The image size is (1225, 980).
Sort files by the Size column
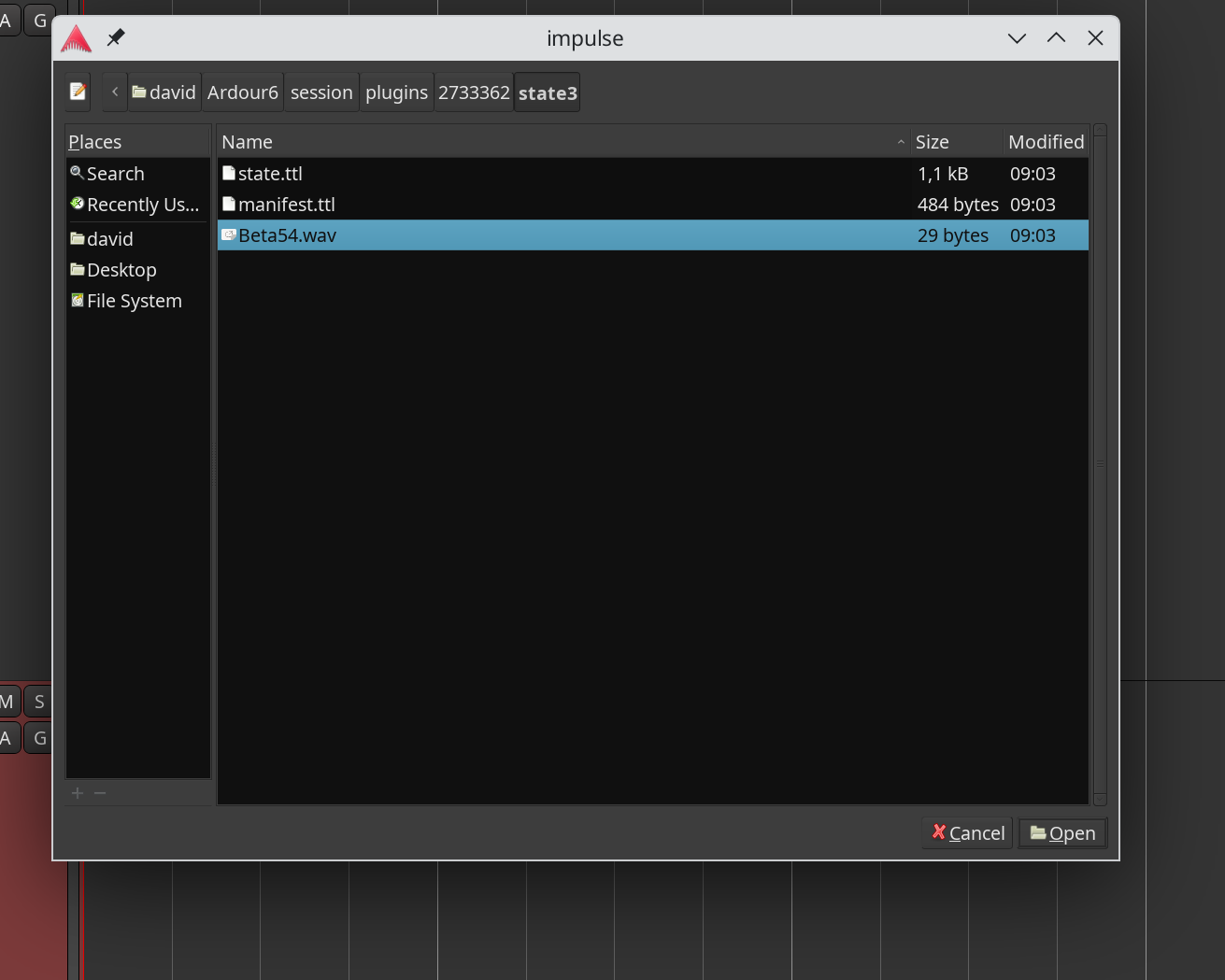click(956, 142)
